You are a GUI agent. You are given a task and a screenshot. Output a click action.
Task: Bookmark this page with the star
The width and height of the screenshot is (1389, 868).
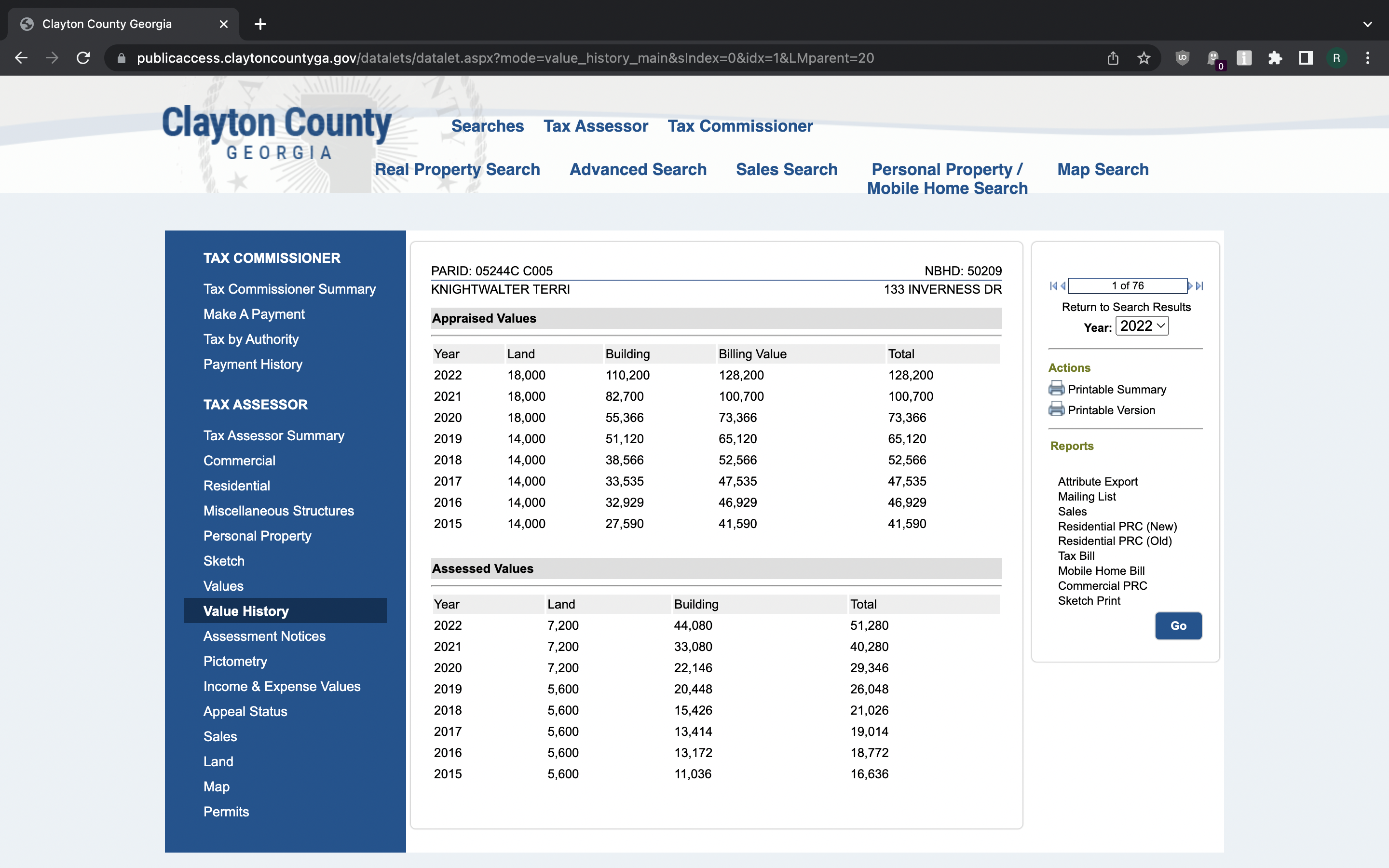click(x=1144, y=58)
